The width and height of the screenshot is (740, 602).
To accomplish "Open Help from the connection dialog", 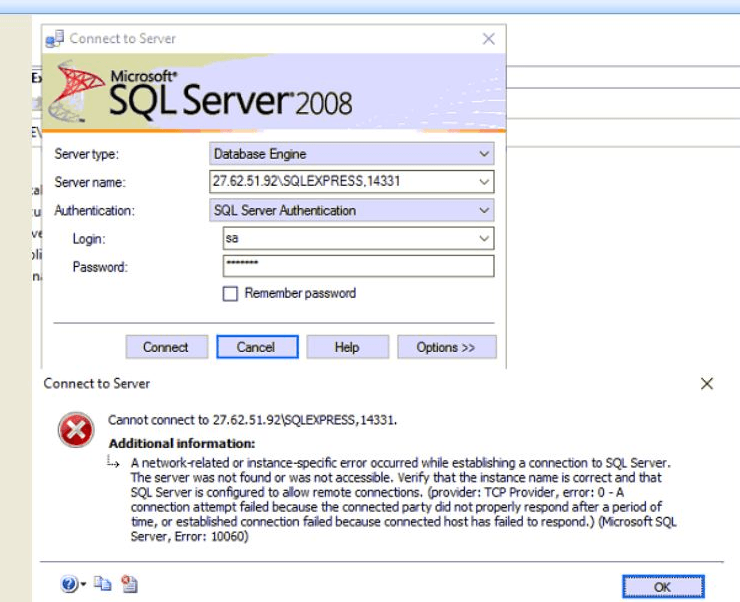I will [x=347, y=347].
